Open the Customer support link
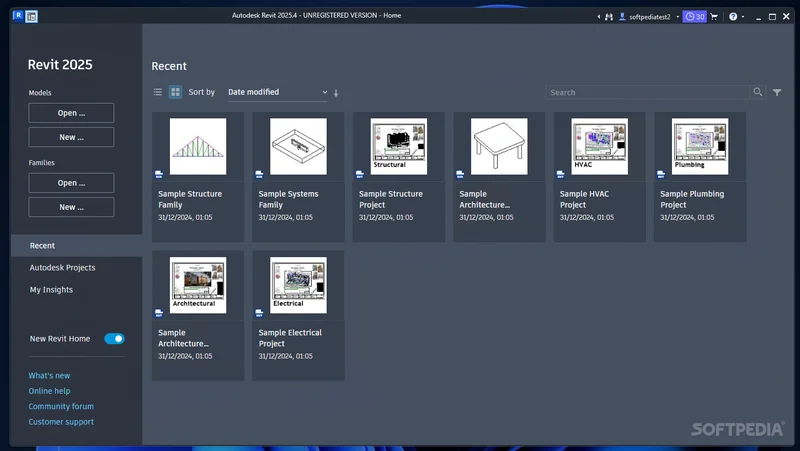This screenshot has width=800, height=451. (61, 422)
